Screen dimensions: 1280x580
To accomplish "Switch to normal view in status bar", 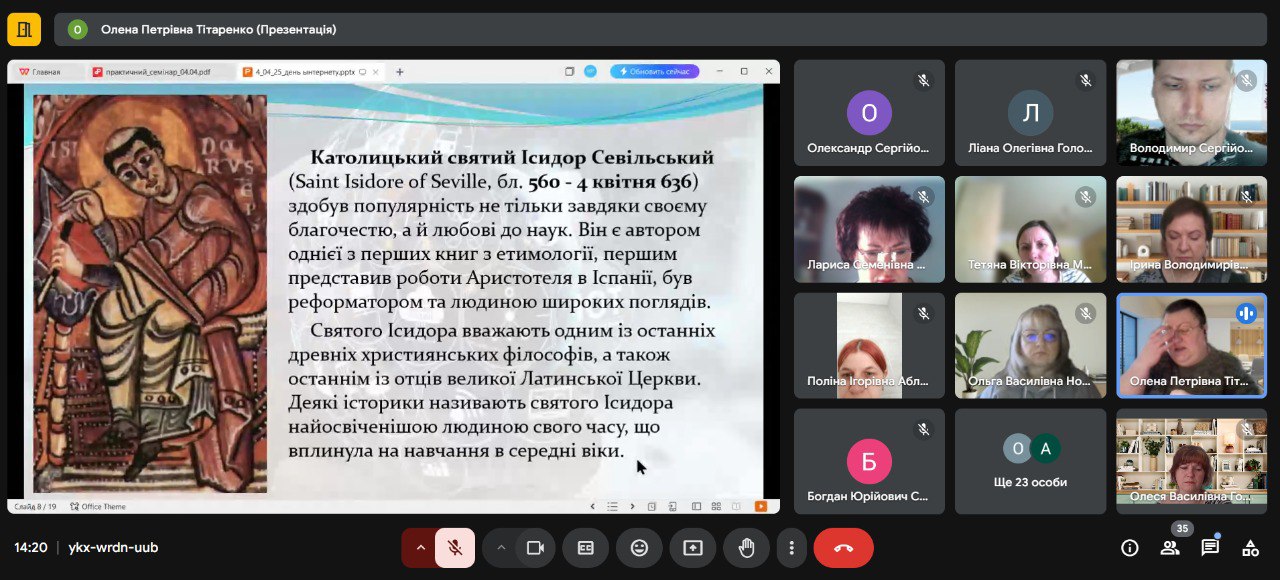I will point(696,506).
